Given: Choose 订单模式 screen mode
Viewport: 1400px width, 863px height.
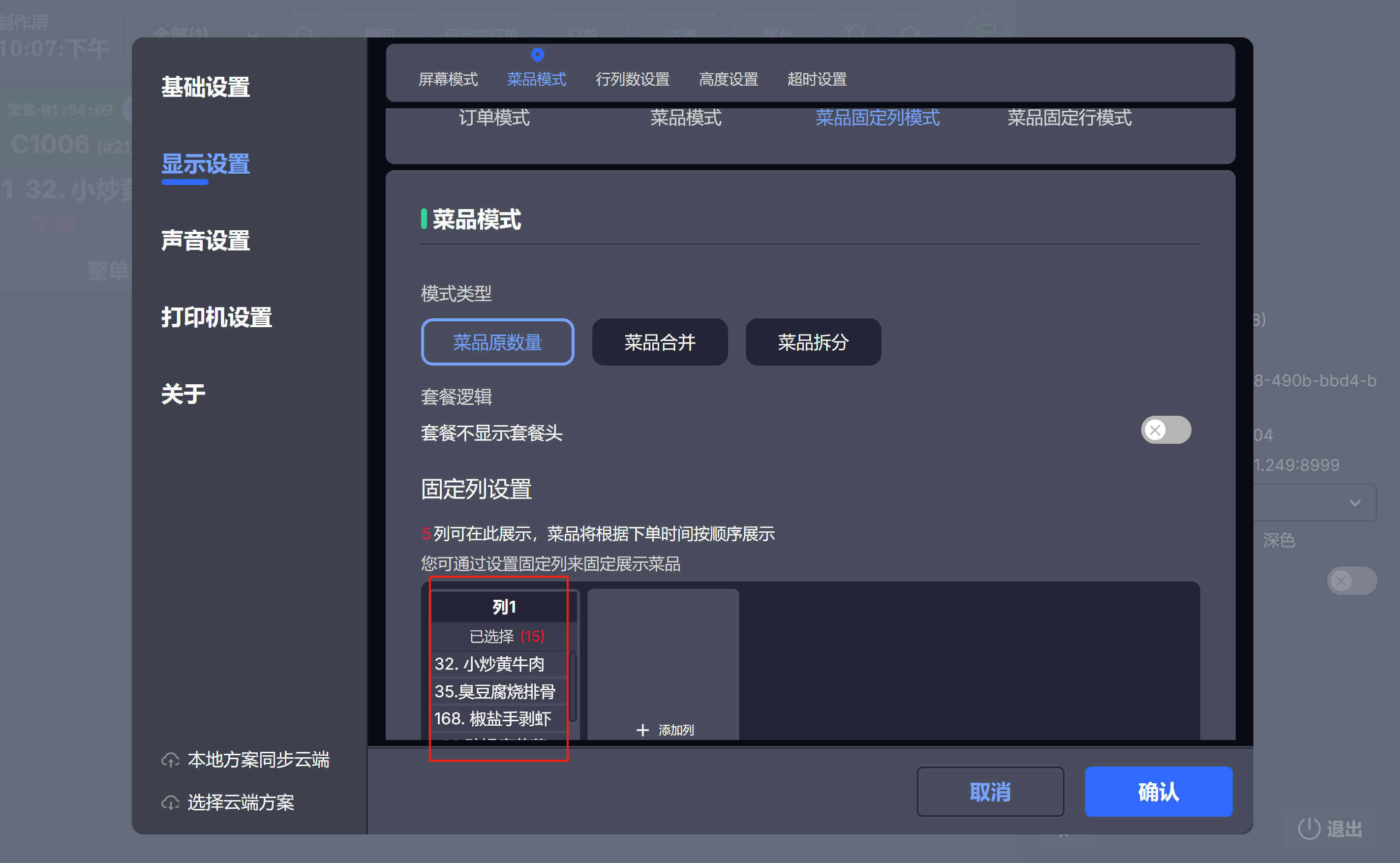Looking at the screenshot, I should (494, 118).
